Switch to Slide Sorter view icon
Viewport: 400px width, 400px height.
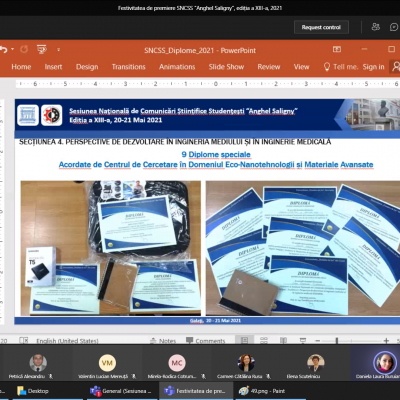click(264, 340)
